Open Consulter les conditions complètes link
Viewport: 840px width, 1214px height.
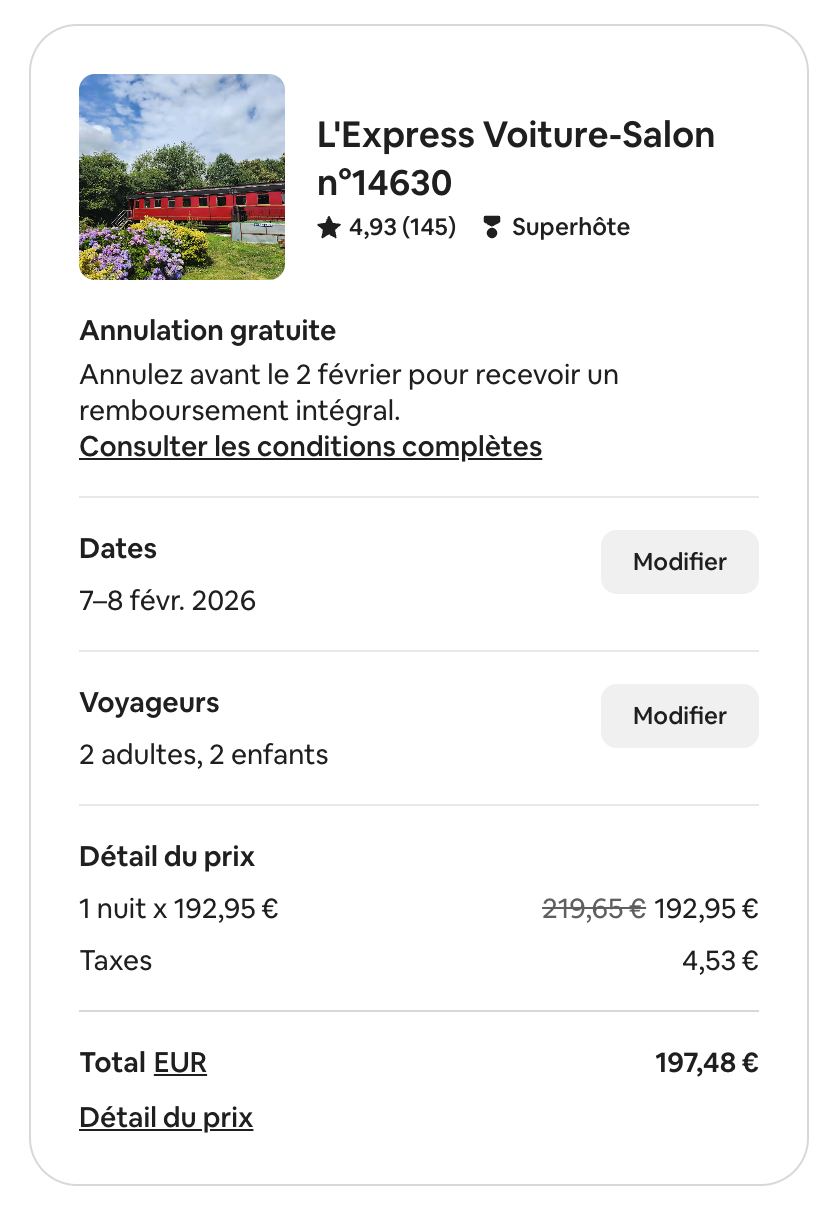click(310, 446)
